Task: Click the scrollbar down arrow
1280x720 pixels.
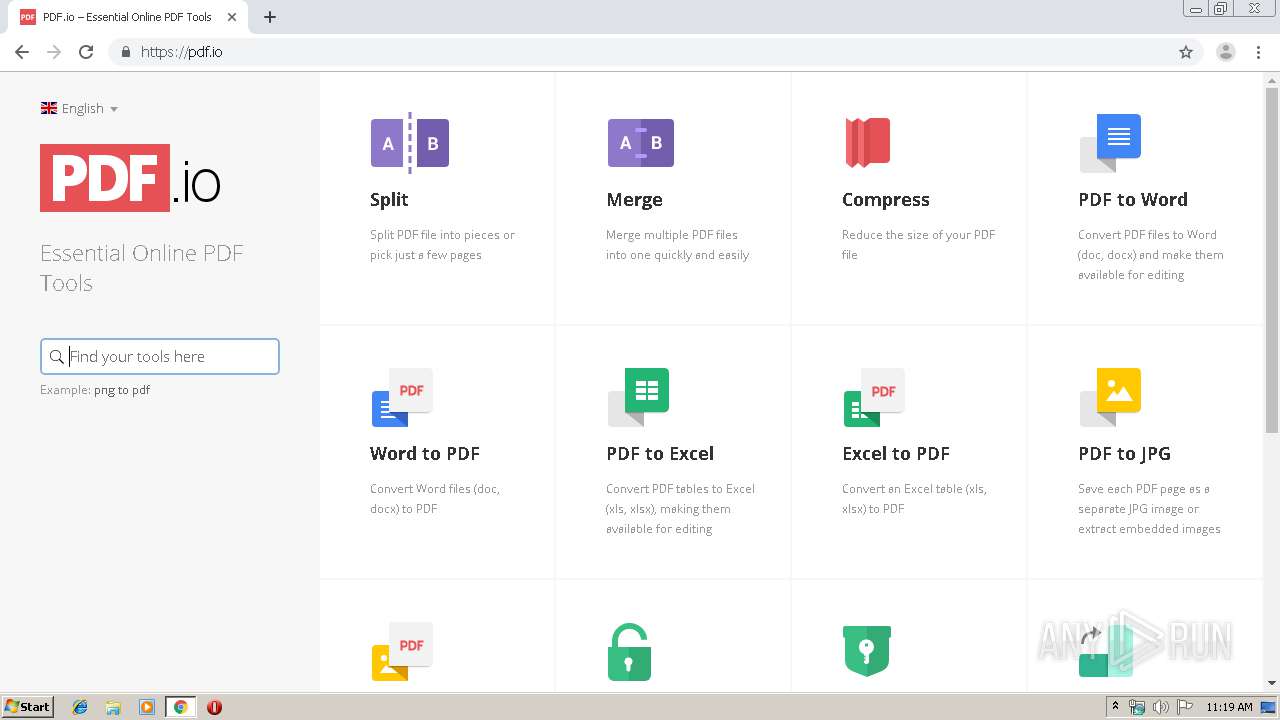Action: [1272, 683]
